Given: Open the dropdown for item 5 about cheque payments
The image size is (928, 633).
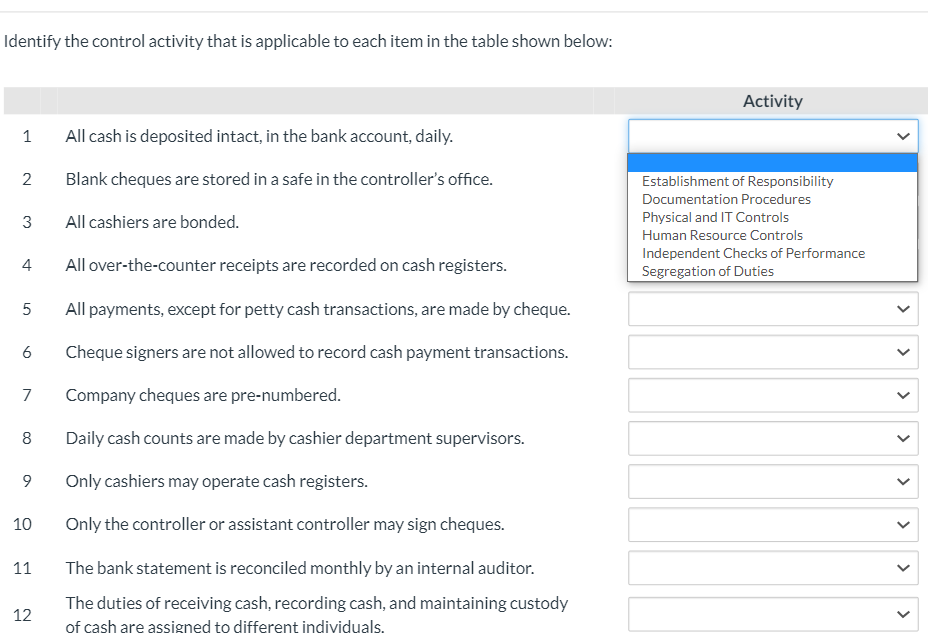Looking at the screenshot, I should click(x=772, y=308).
